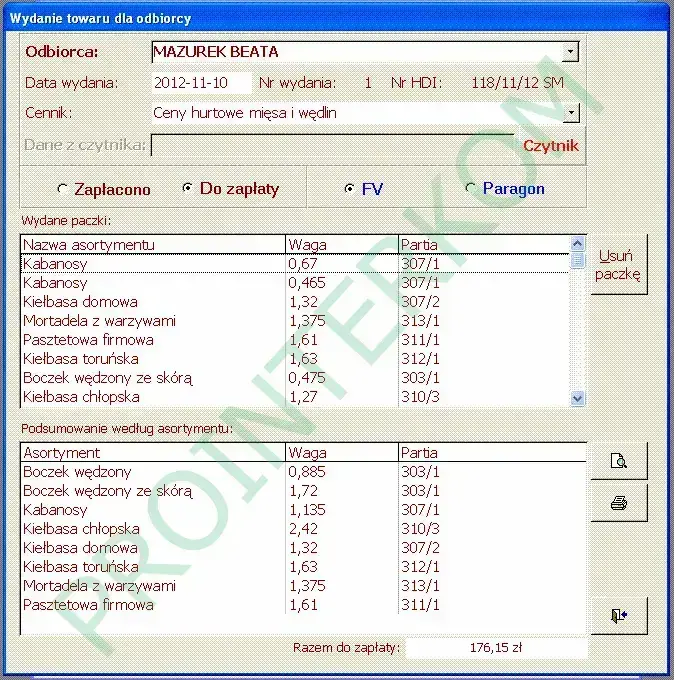This screenshot has width=674, height=680.
Task: Select the Kiełbasa domowa row in Wydane paczki
Action: tap(295, 302)
